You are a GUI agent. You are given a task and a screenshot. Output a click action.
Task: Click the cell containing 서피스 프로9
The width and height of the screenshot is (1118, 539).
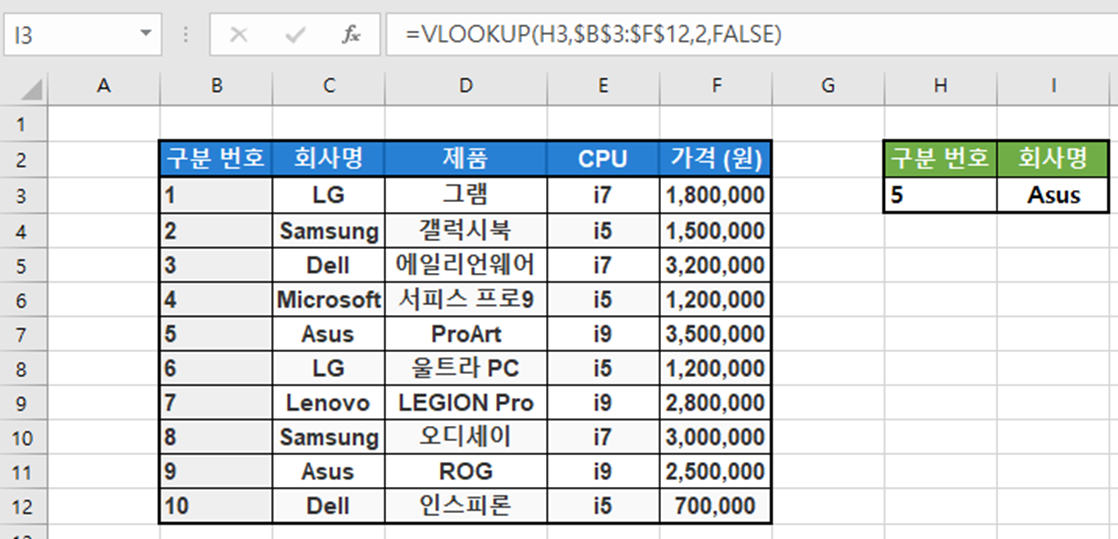tap(466, 299)
